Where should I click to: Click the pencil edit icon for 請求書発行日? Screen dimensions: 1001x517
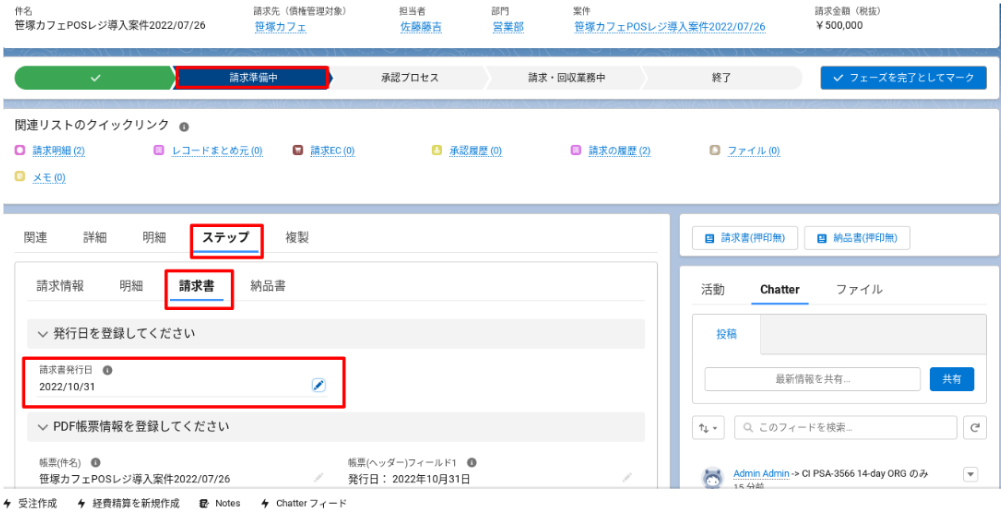318,385
